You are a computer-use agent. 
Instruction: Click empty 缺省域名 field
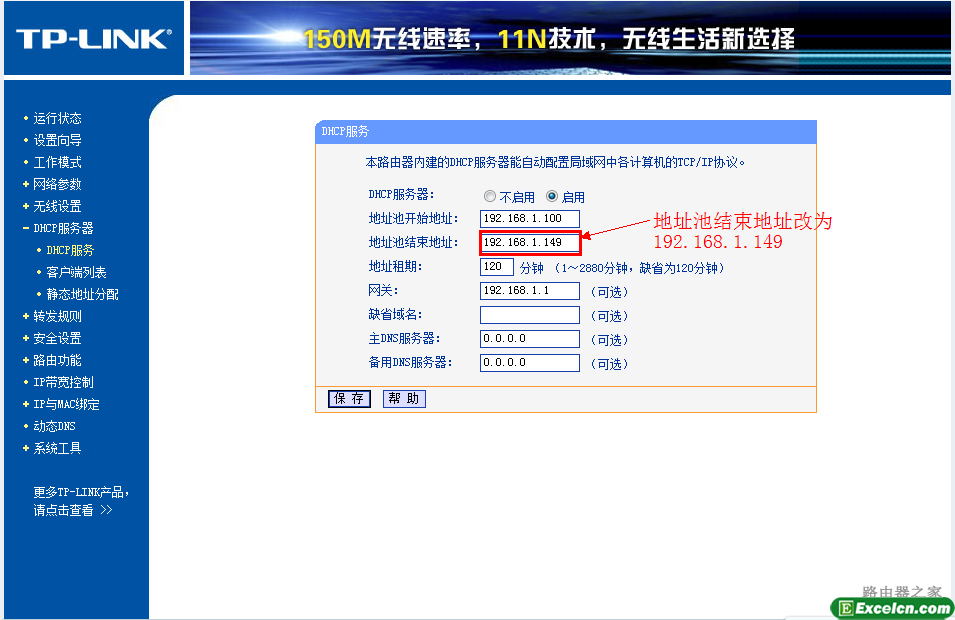(530, 314)
